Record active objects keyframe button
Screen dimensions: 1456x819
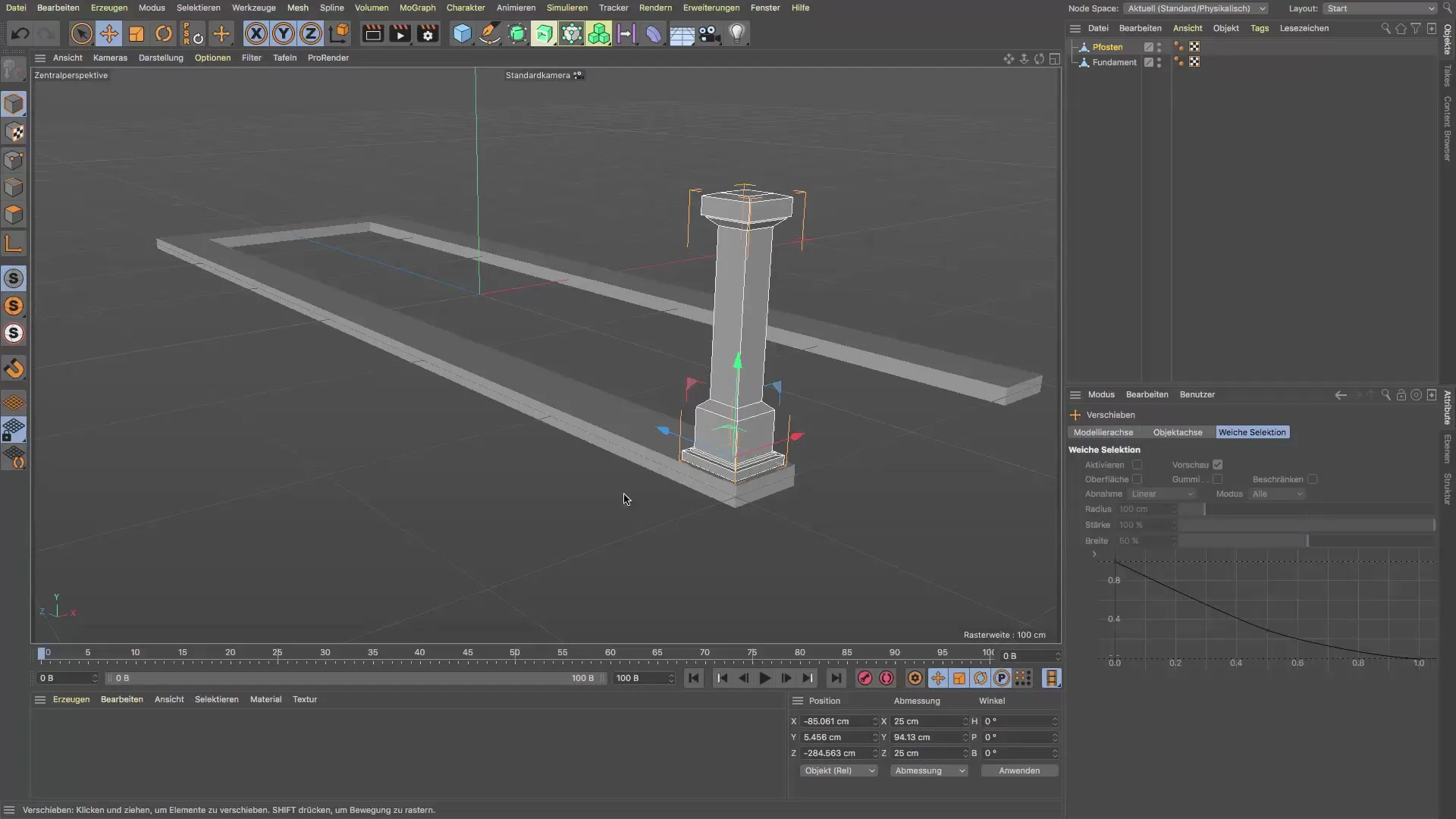coord(864,678)
